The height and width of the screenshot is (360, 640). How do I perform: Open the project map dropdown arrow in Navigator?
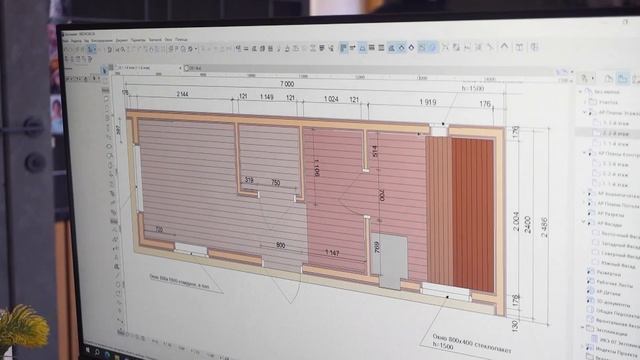[593, 78]
